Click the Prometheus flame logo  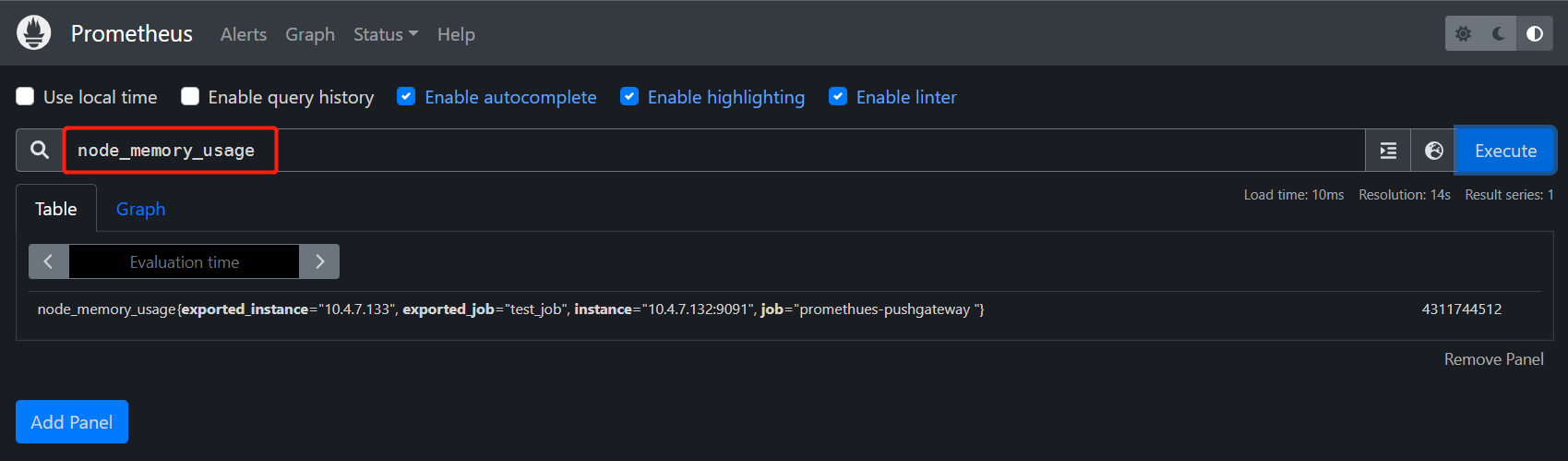coord(34,33)
